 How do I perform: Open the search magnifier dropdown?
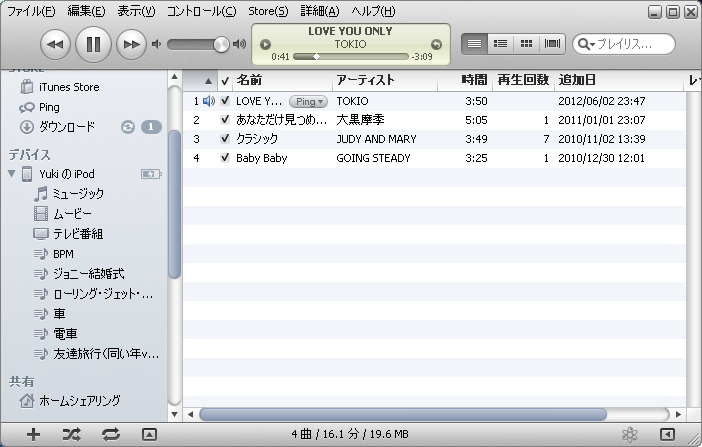tap(586, 44)
